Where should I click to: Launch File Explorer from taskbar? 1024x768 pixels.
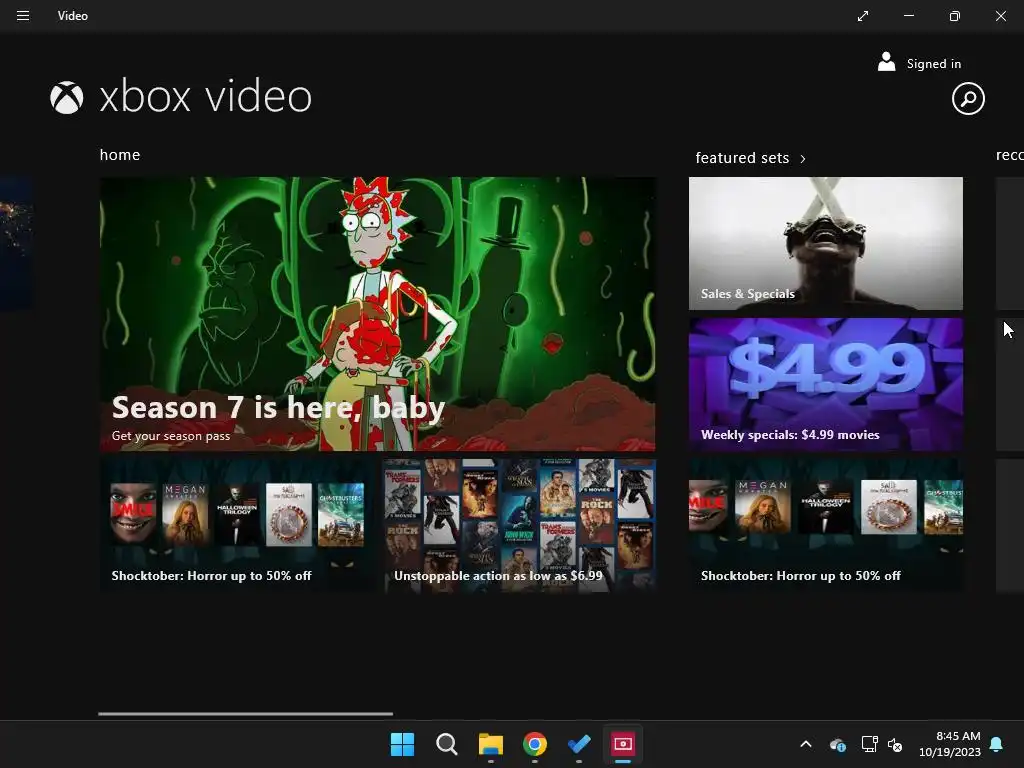pyautogui.click(x=490, y=744)
